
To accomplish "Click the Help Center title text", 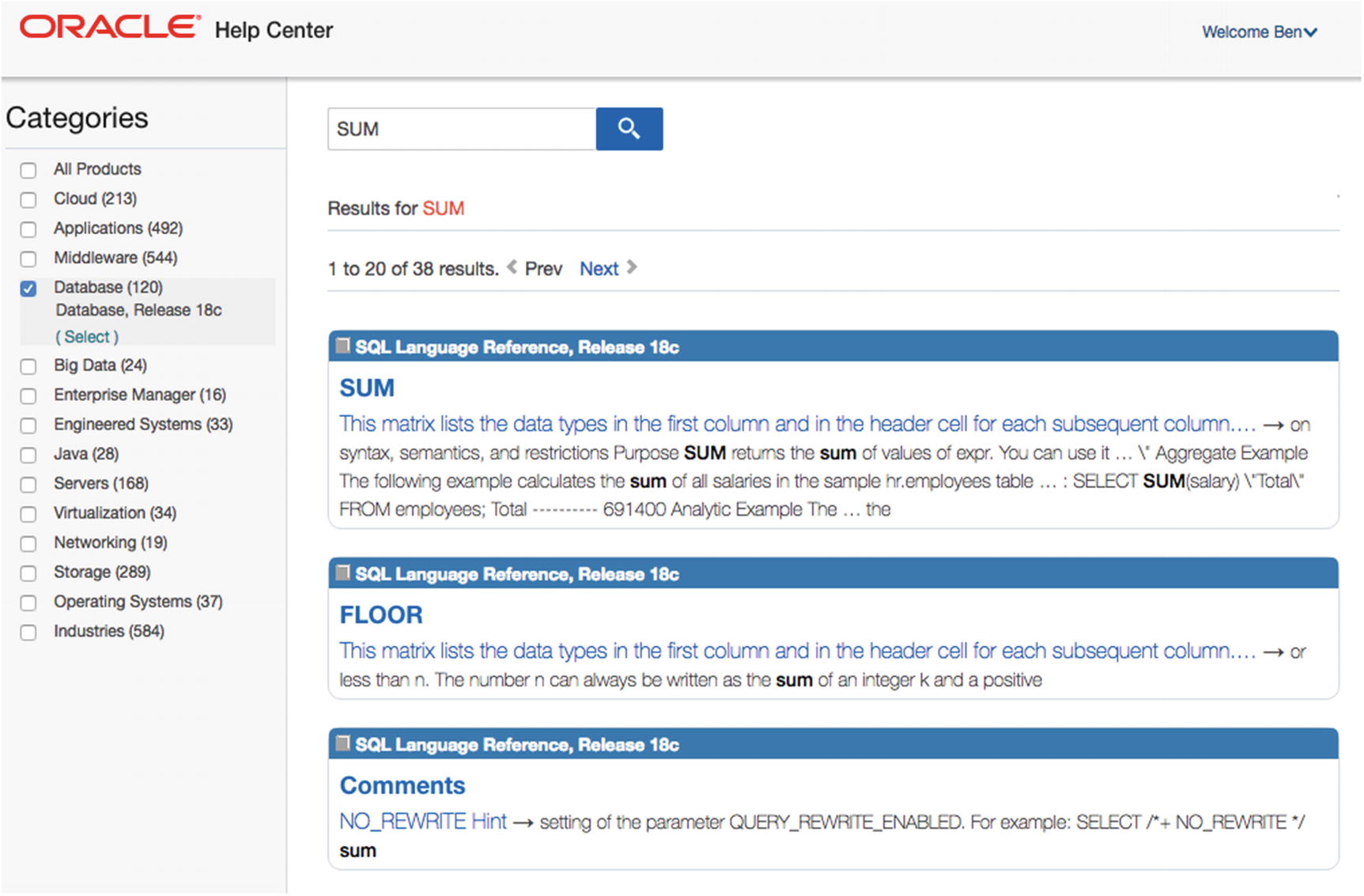I will [274, 30].
